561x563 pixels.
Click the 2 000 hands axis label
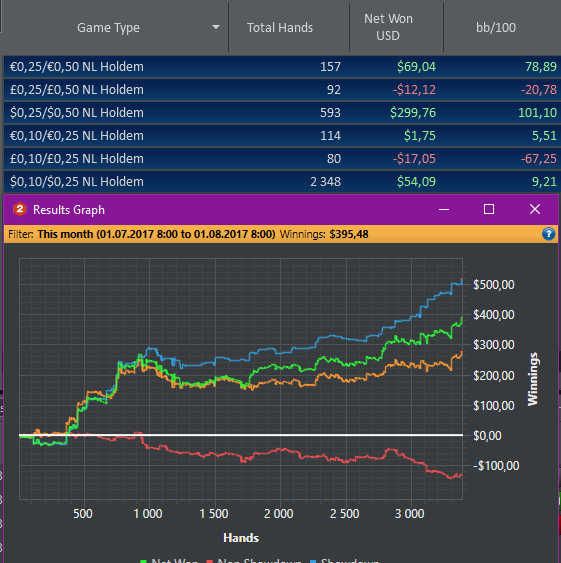[279, 514]
